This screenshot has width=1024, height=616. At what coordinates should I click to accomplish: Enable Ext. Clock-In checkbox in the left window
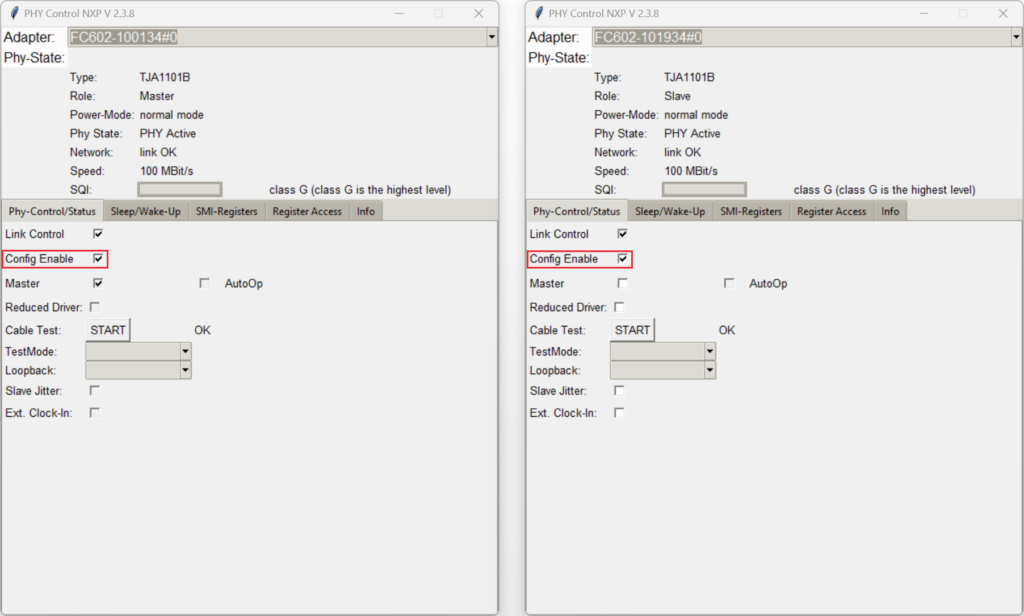pos(95,412)
